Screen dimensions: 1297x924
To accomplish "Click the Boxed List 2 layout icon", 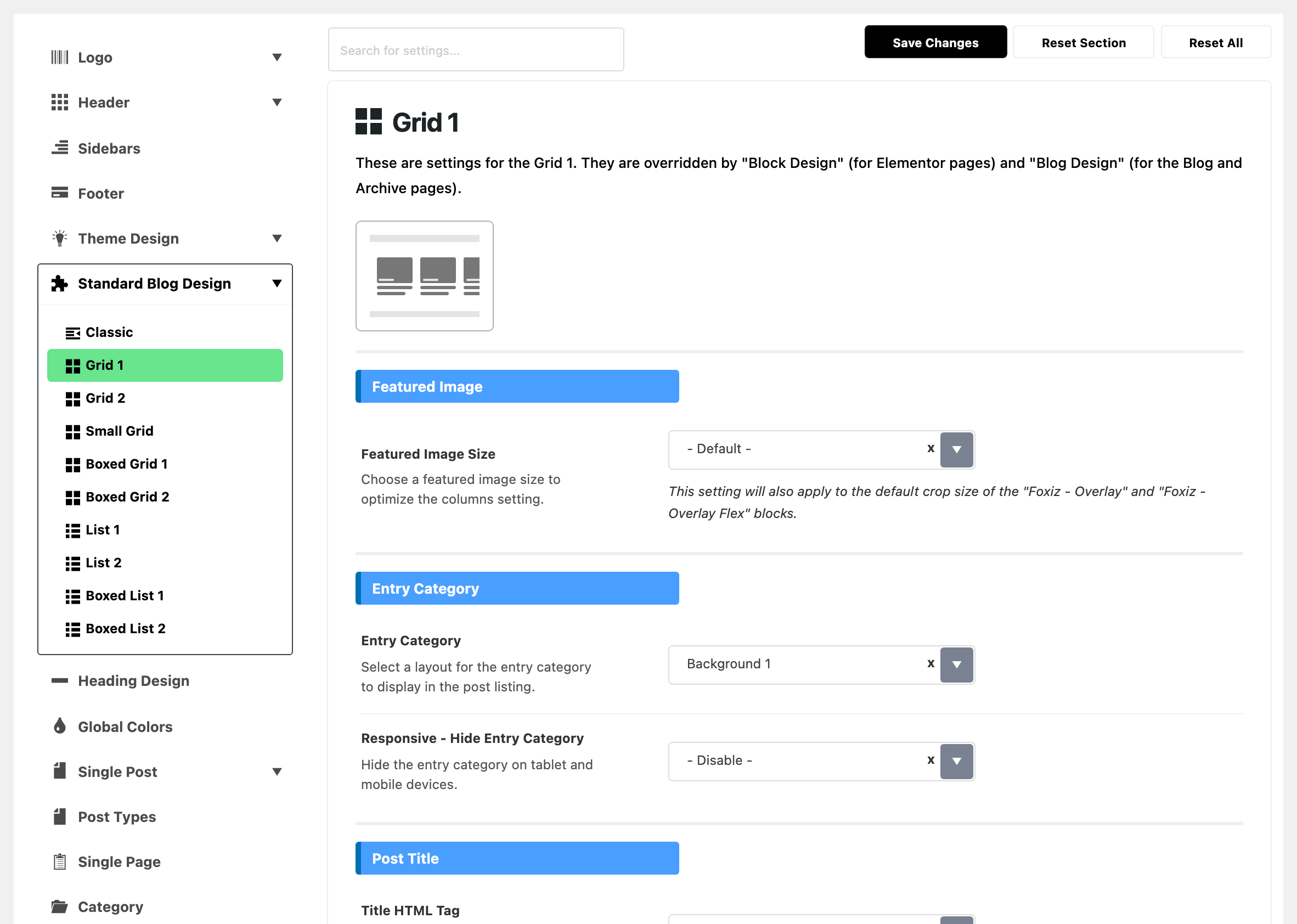I will [73, 629].
